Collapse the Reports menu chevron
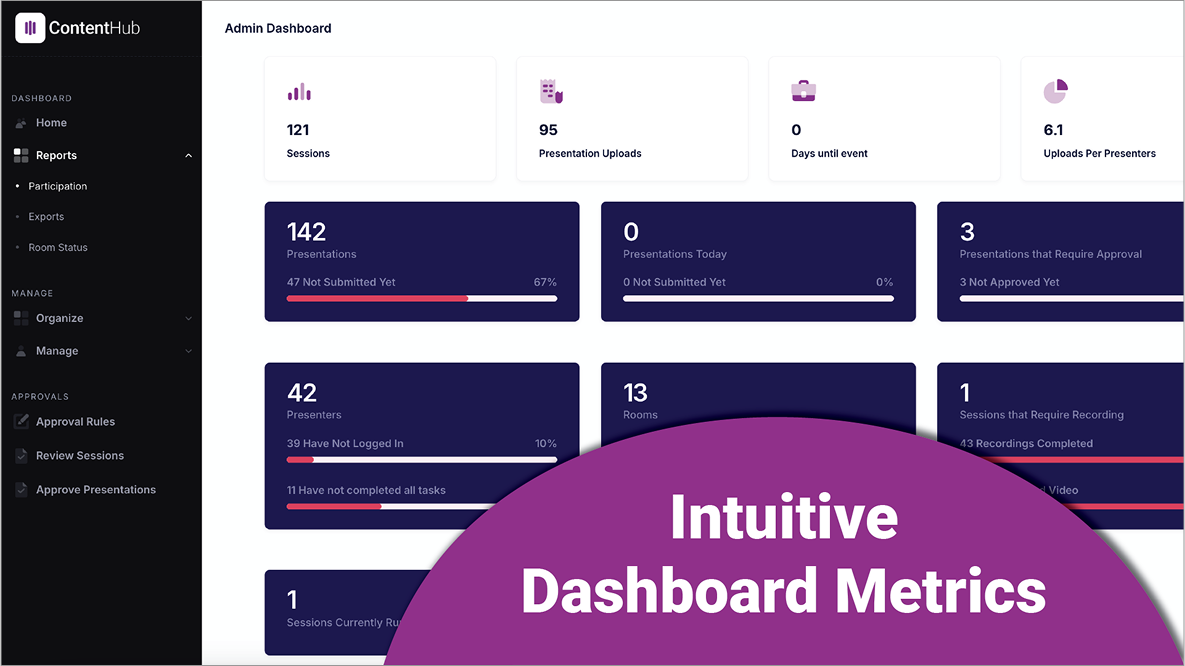Screen dimensions: 1185x666 (188, 156)
